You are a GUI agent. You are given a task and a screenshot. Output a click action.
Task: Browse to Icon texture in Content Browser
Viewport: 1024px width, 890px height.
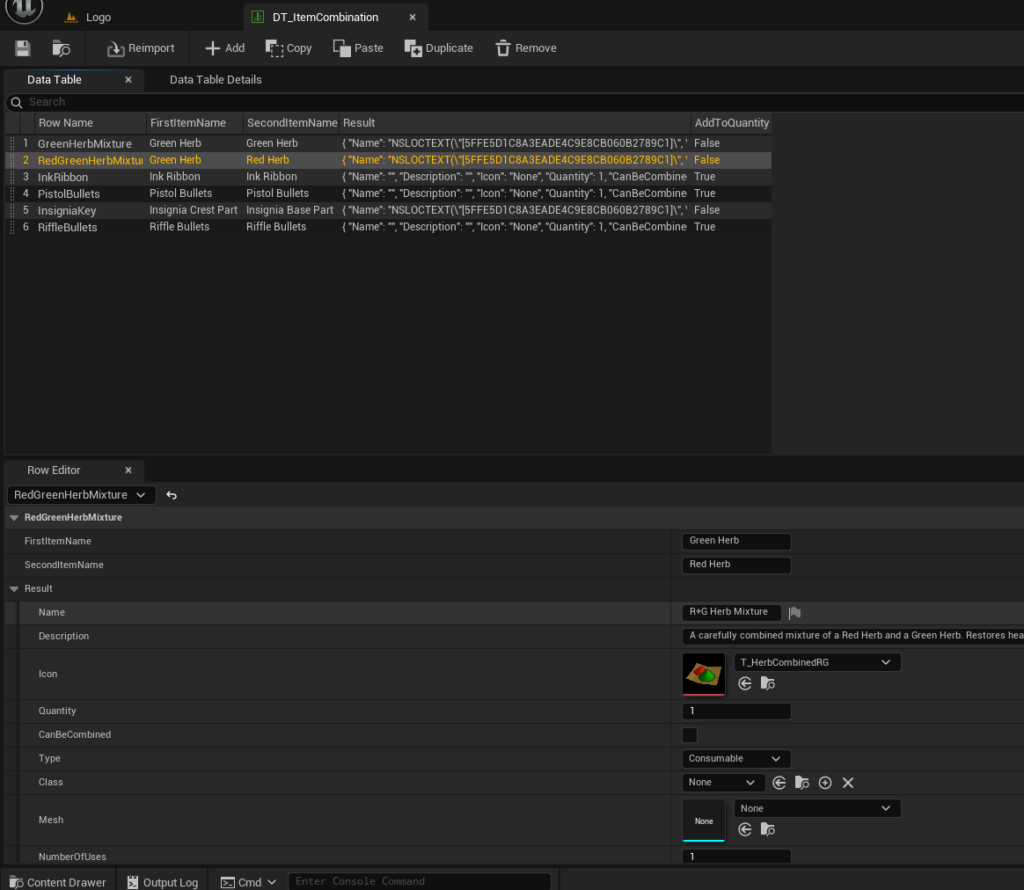[767, 684]
